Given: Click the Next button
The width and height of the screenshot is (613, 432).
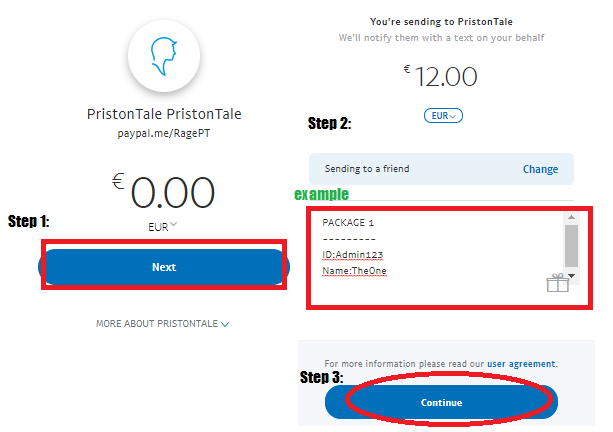Looking at the screenshot, I should point(164,267).
